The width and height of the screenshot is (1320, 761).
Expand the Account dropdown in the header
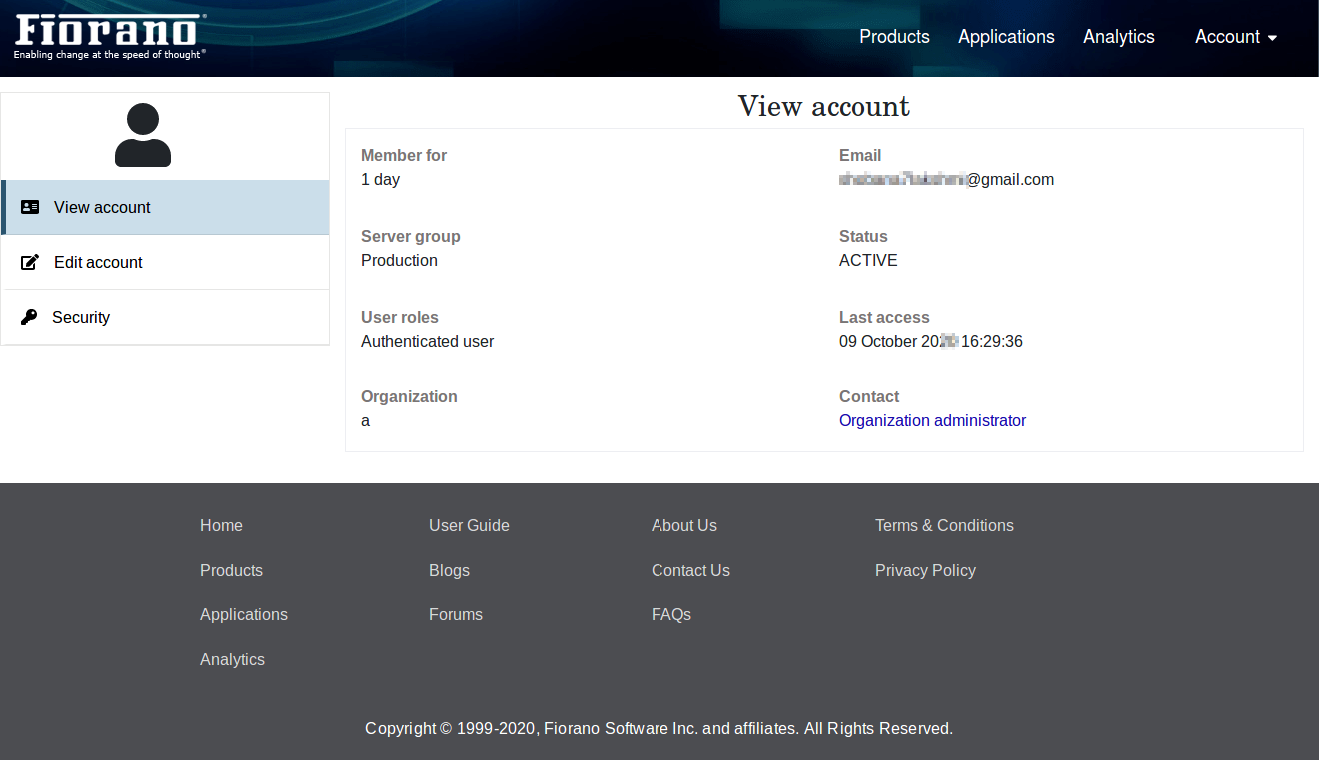1236,37
